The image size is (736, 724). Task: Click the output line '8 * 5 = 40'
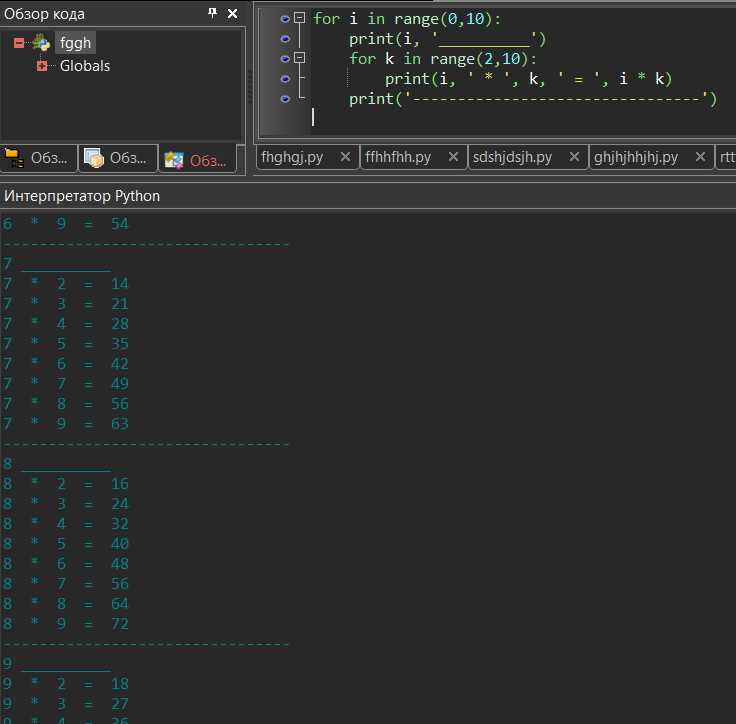coord(66,544)
